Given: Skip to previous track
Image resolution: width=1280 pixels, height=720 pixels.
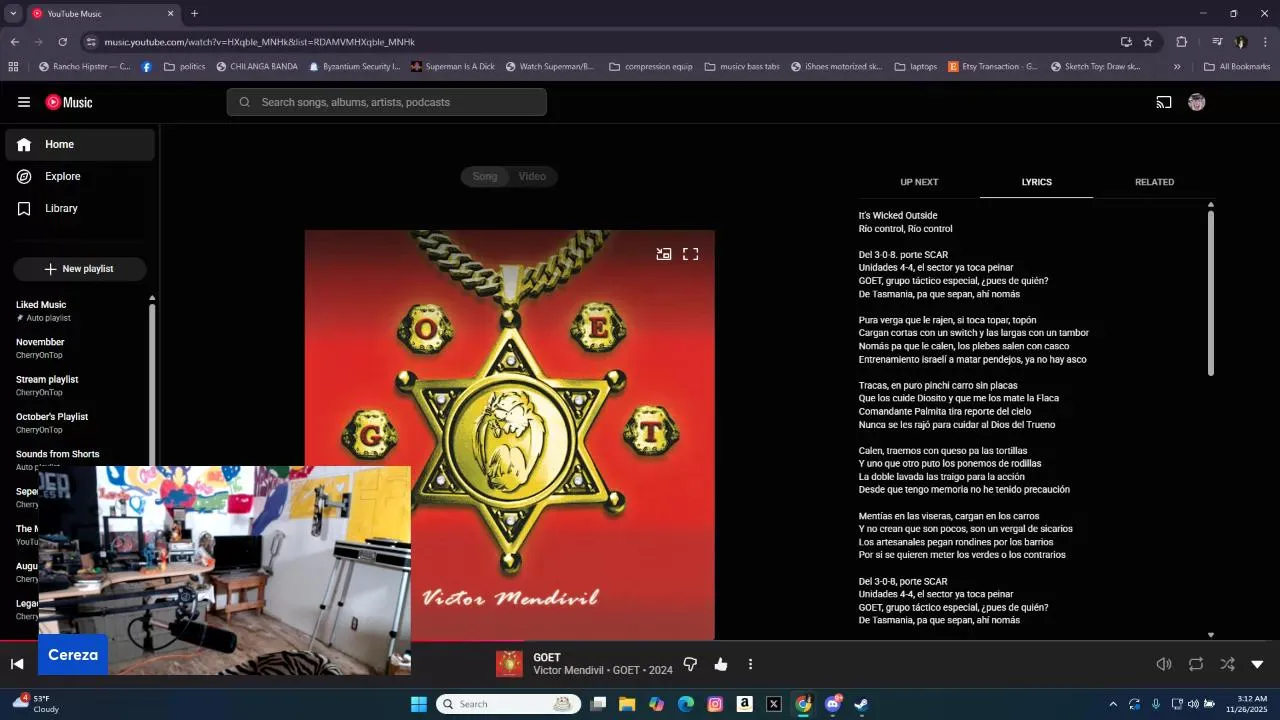Looking at the screenshot, I should pyautogui.click(x=17, y=664).
